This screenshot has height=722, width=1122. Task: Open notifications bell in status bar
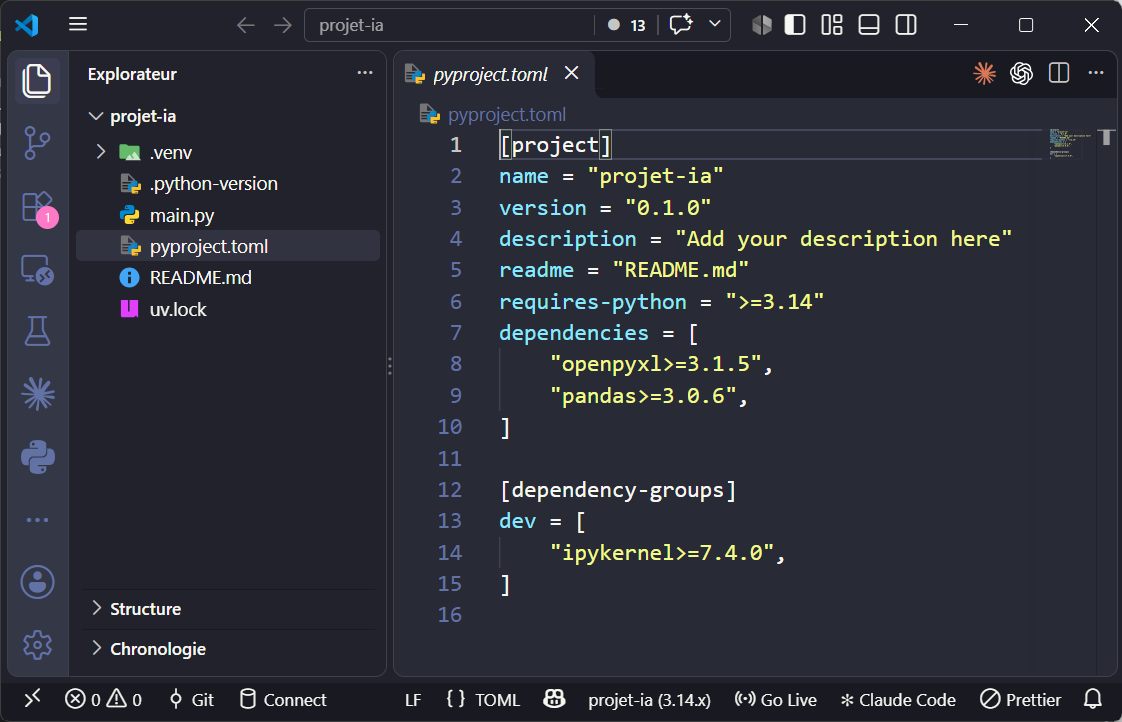[x=1093, y=698]
